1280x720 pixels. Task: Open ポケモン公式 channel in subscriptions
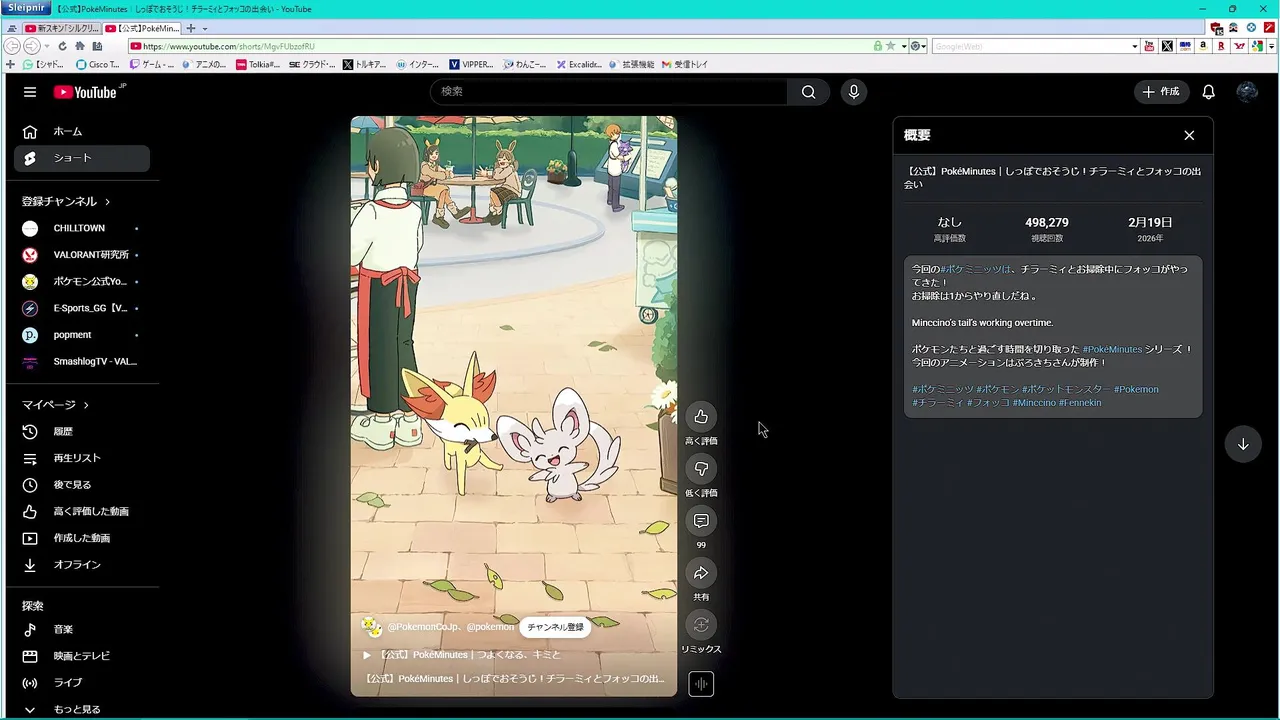coord(82,281)
